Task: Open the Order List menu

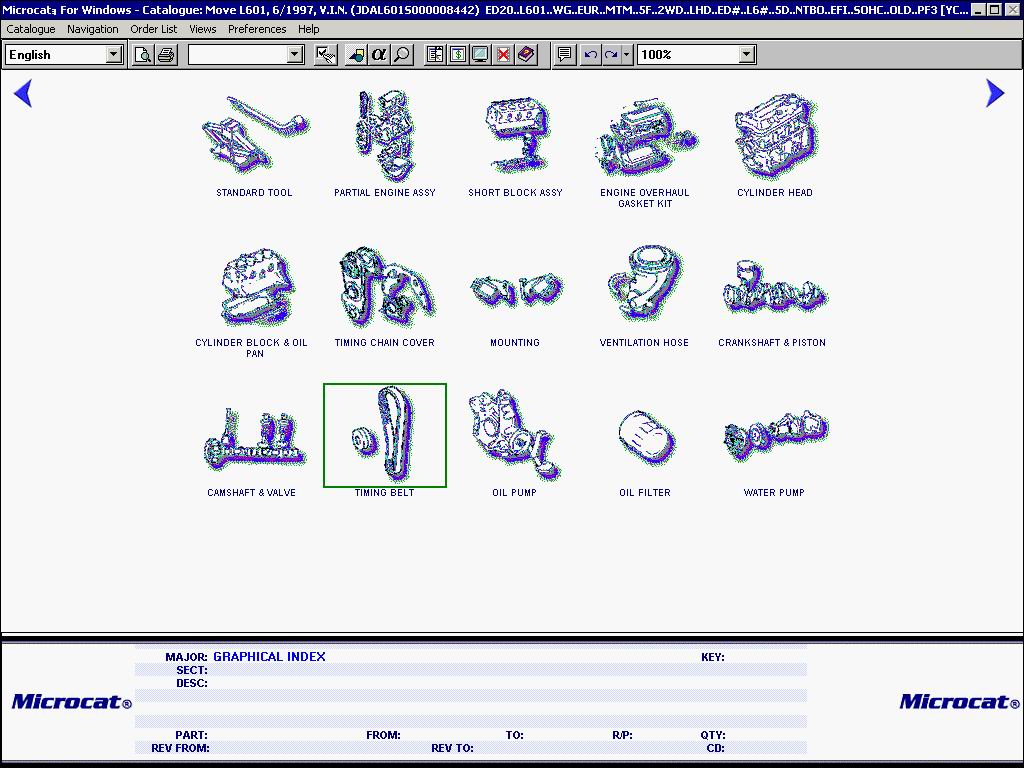Action: point(153,29)
